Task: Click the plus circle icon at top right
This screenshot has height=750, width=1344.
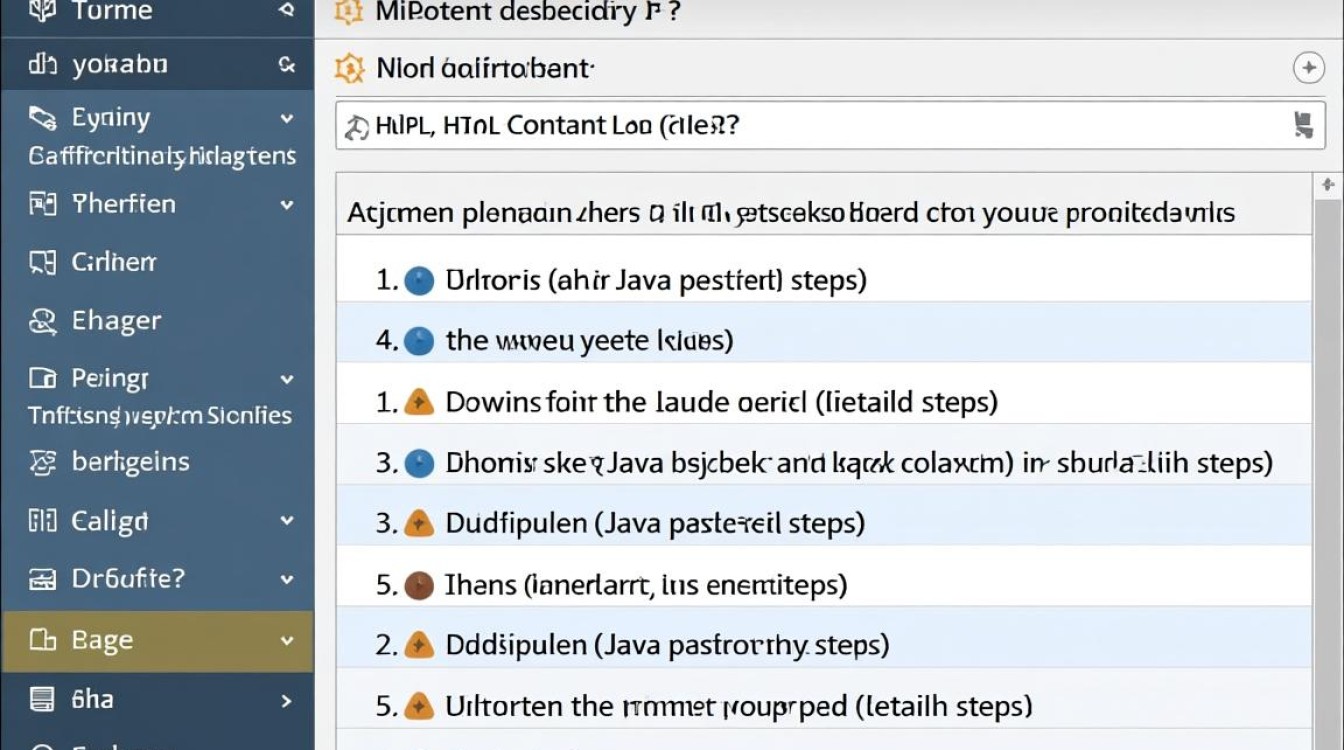Action: pos(1308,68)
